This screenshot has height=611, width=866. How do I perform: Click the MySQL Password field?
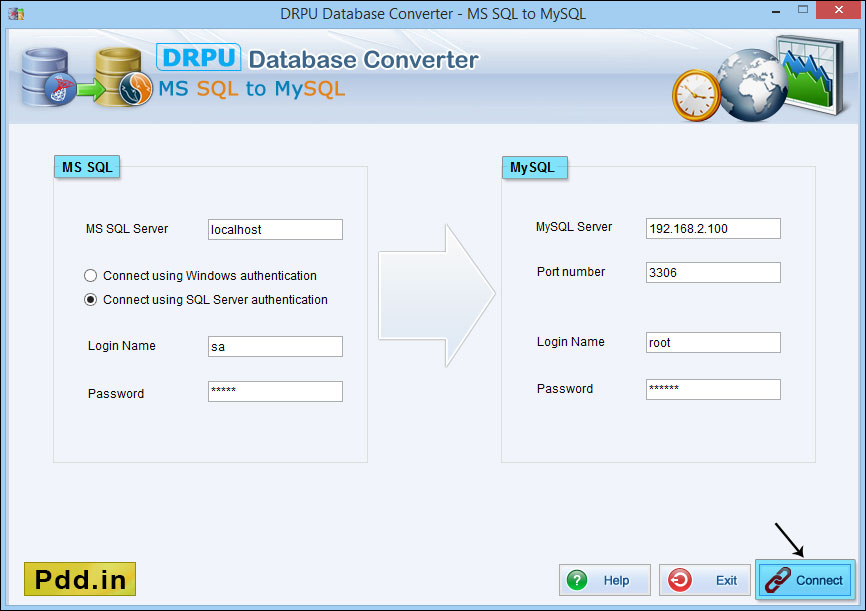pyautogui.click(x=713, y=389)
